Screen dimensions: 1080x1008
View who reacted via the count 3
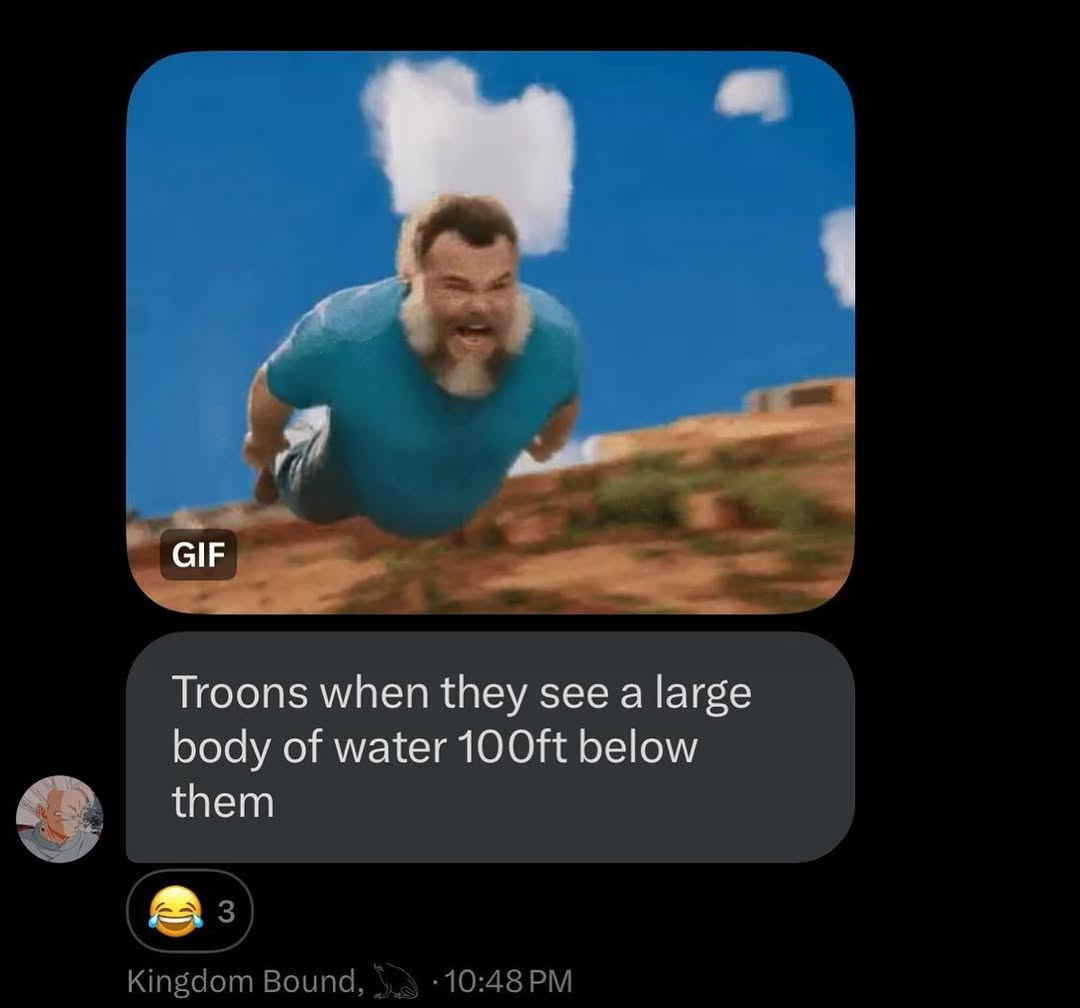[x=227, y=912]
